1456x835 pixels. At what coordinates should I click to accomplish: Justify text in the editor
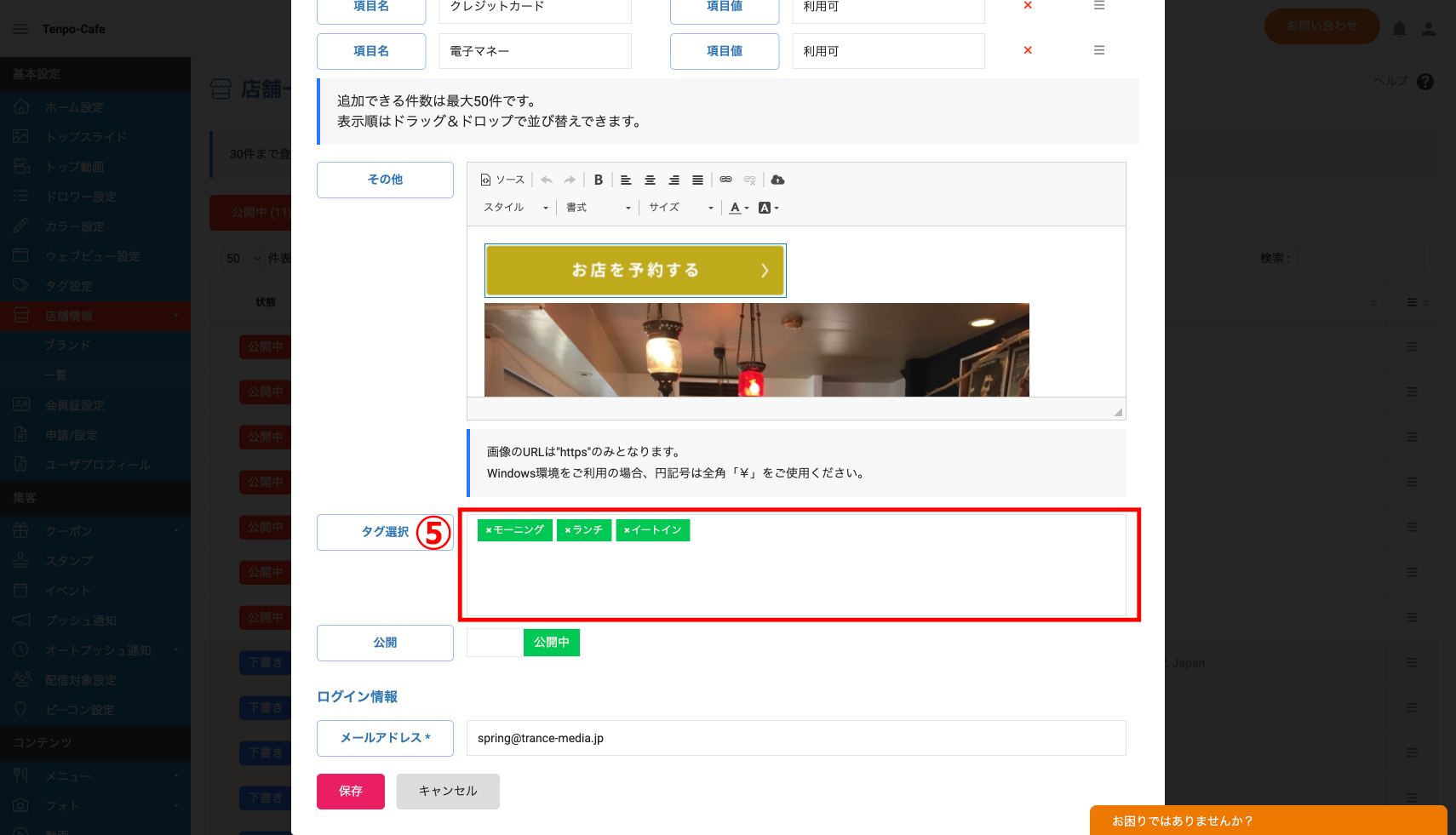point(697,180)
